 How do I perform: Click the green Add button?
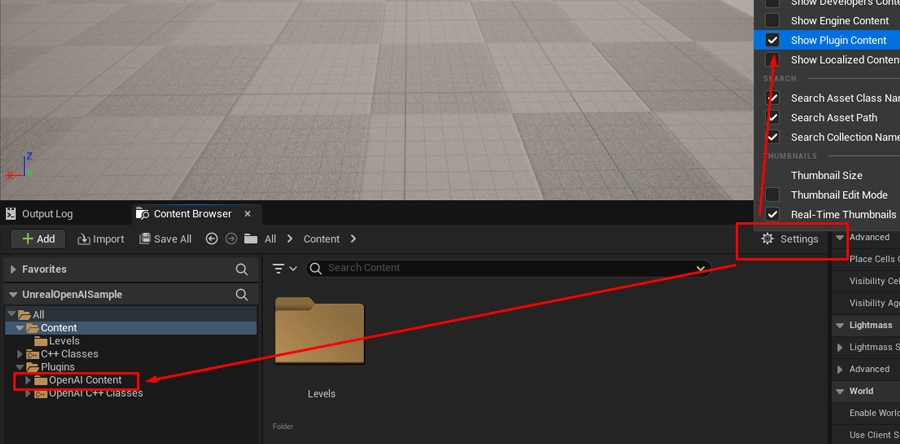pos(38,239)
